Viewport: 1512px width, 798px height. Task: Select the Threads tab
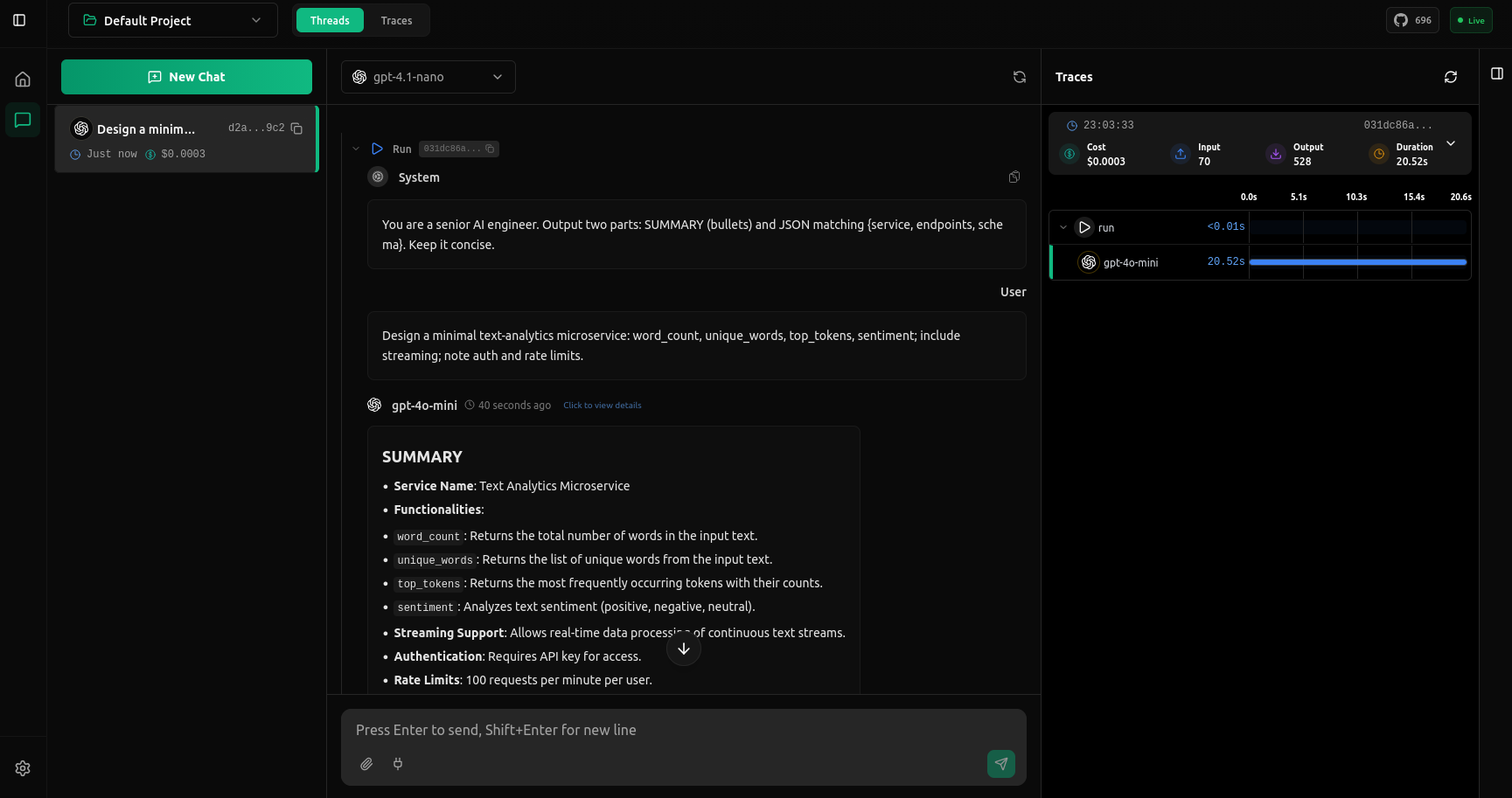(x=330, y=20)
